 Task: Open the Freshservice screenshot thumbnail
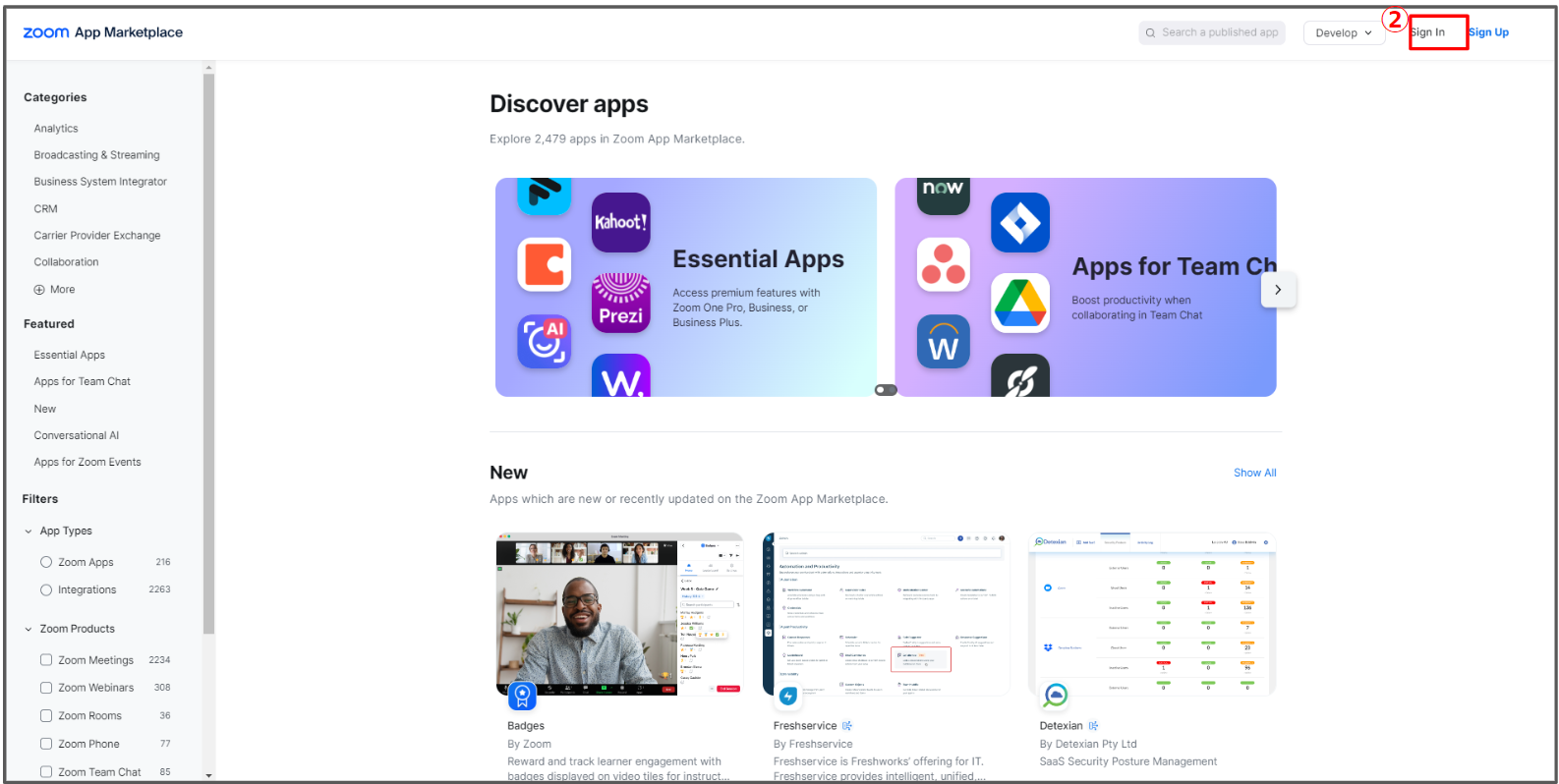click(886, 615)
